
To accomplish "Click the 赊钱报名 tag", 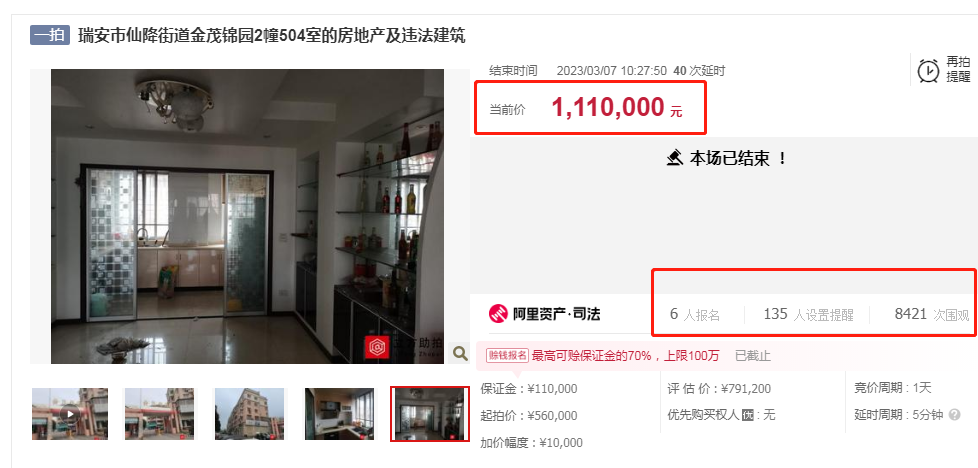I will tap(508, 356).
